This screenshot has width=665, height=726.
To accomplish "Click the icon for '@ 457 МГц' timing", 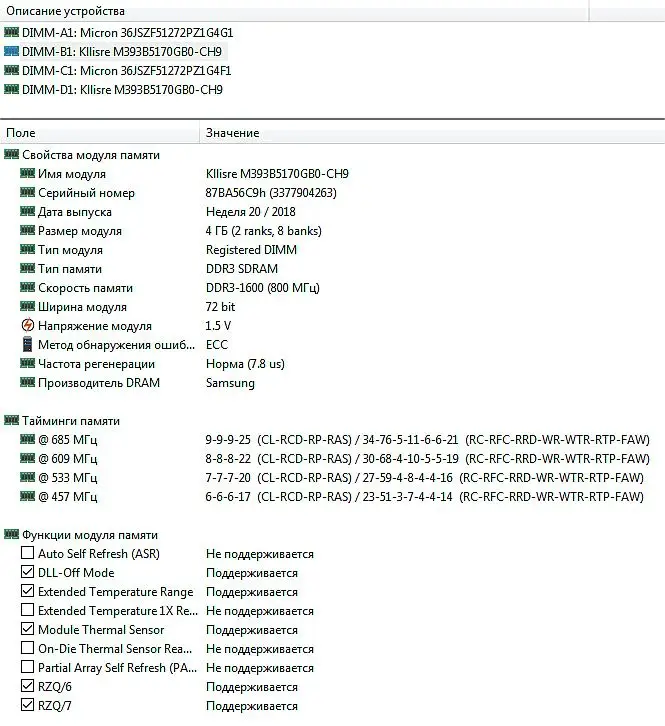I will coord(27,496).
